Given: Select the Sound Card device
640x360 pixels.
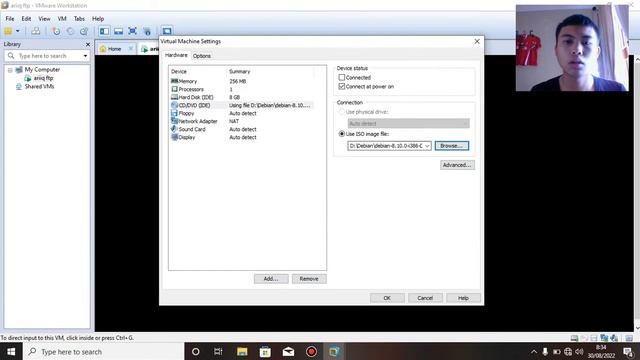Looking at the screenshot, I should tap(242, 129).
